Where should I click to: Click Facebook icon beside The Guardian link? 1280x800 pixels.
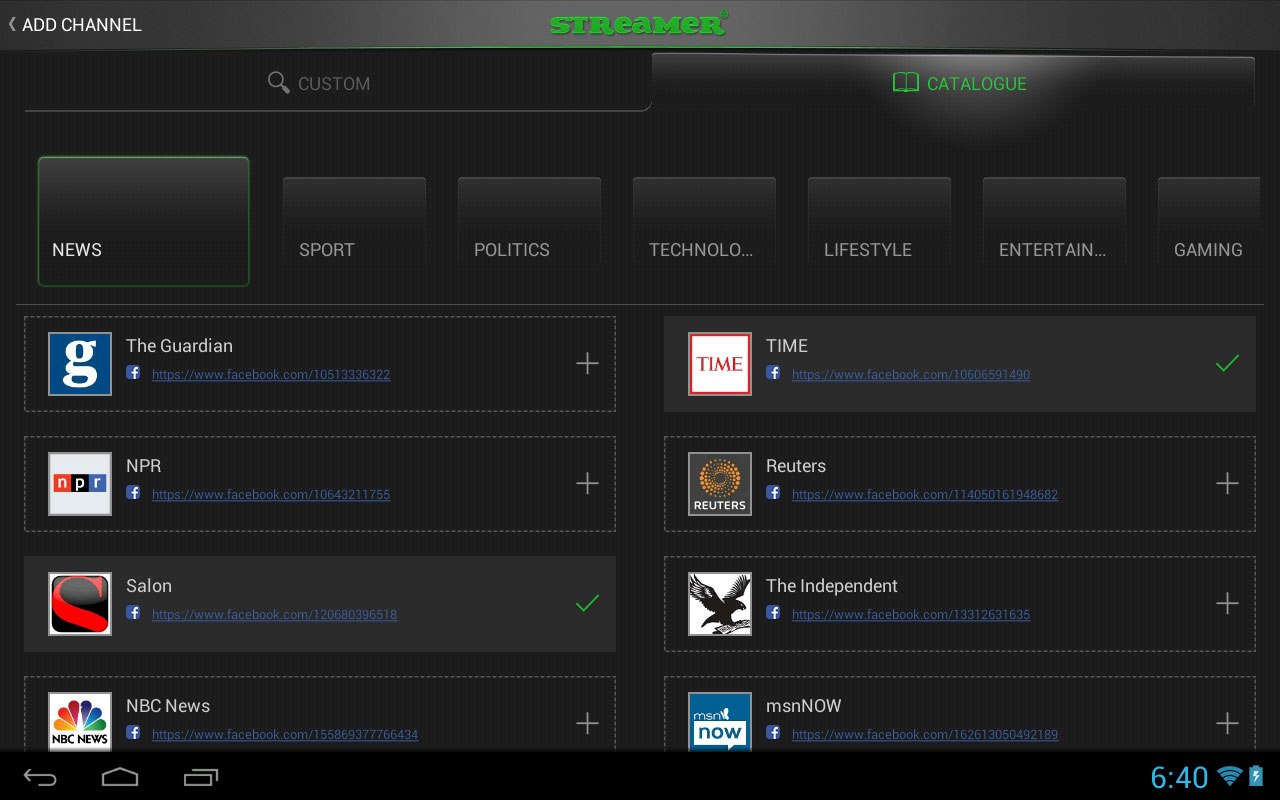133,373
